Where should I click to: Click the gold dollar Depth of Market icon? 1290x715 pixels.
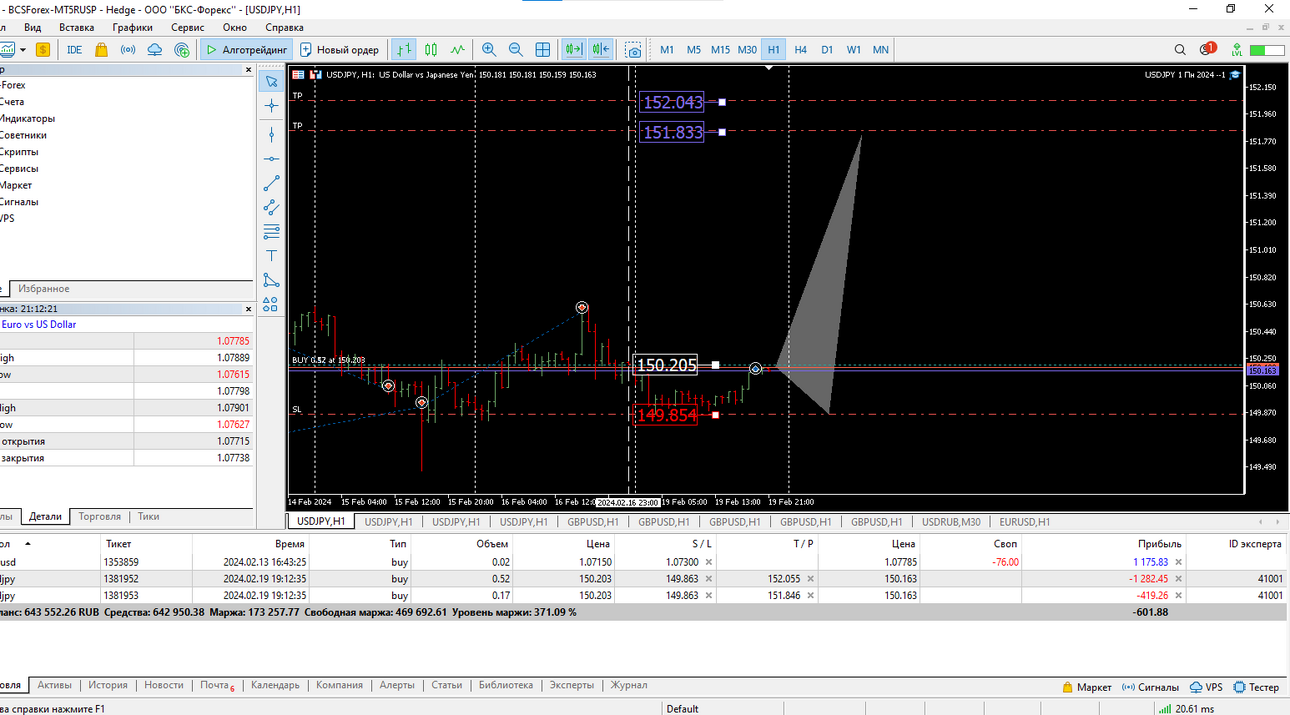(x=43, y=49)
